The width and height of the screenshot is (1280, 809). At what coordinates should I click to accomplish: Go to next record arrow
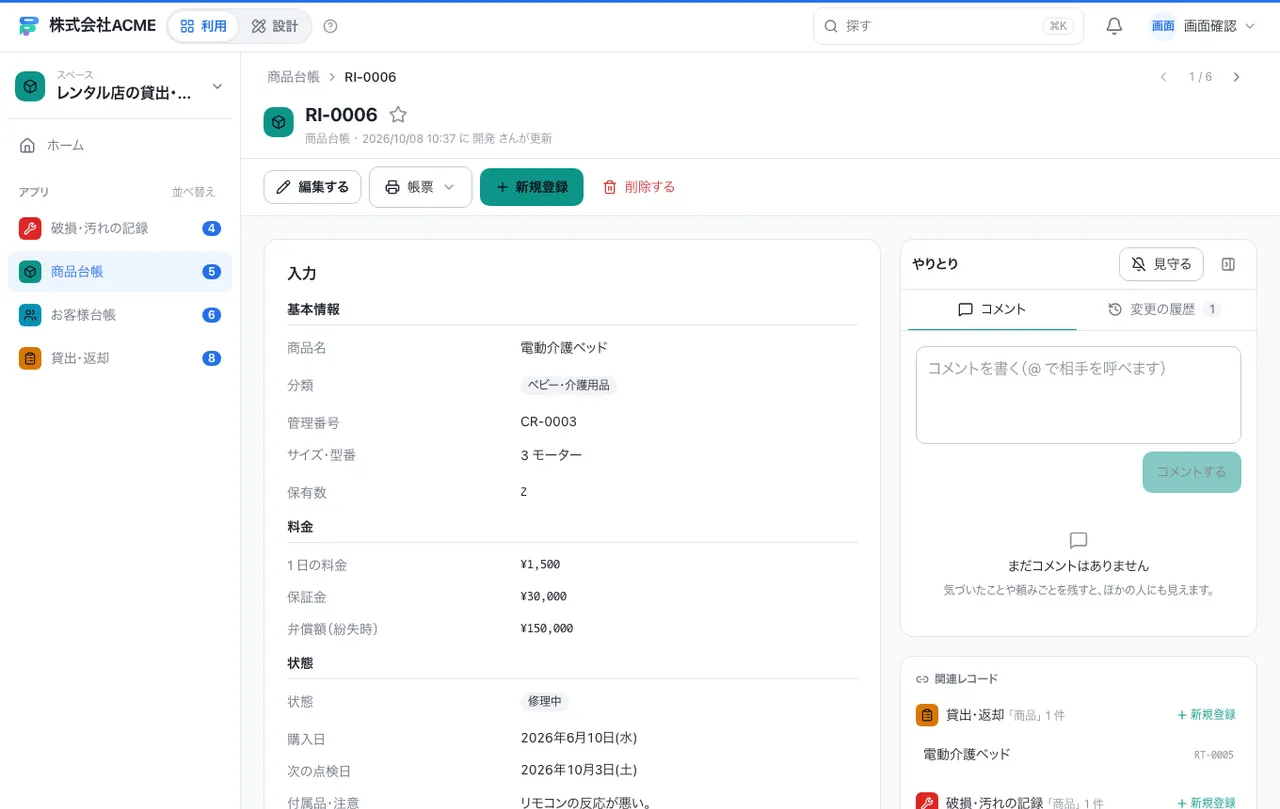pos(1237,77)
